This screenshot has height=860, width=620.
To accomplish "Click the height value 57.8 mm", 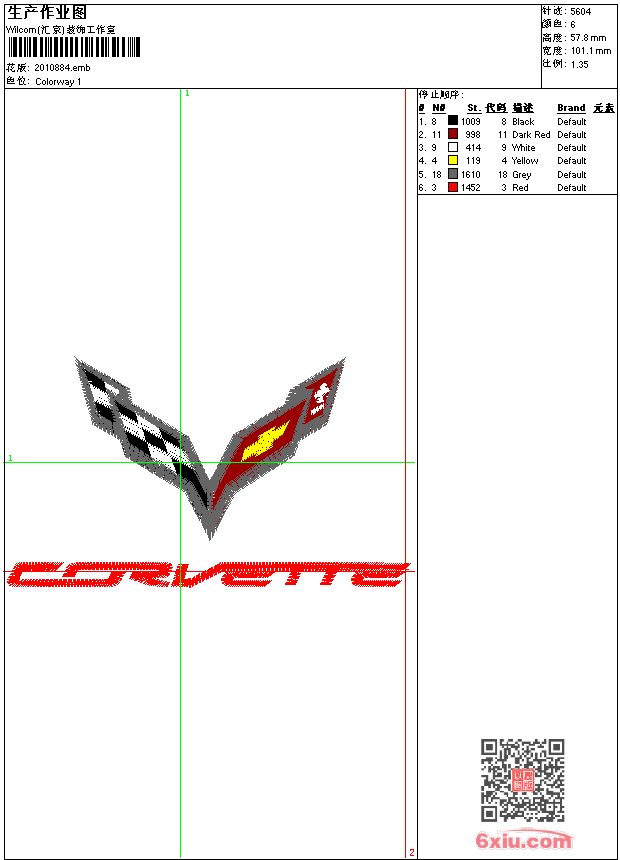I will click(588, 38).
